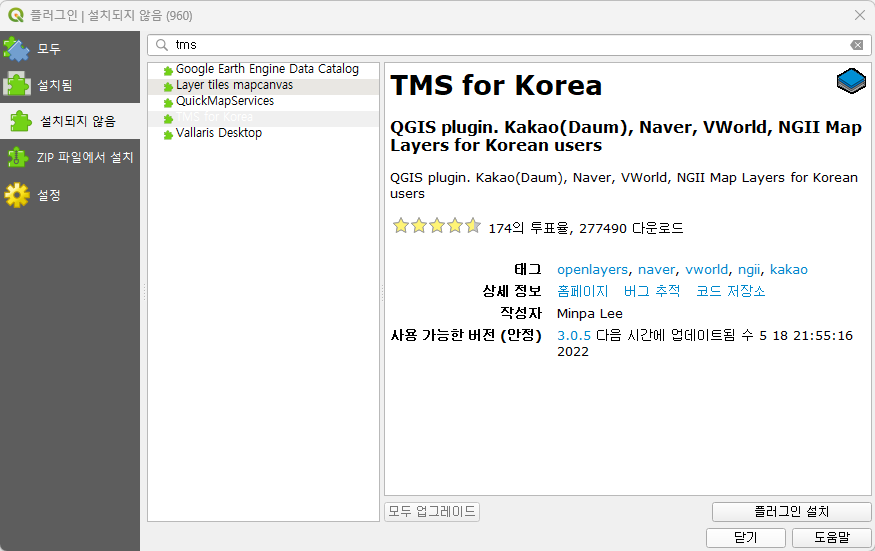Open the 설치됨 (Installed) plugins tab
The width and height of the screenshot is (875, 551).
[x=70, y=85]
